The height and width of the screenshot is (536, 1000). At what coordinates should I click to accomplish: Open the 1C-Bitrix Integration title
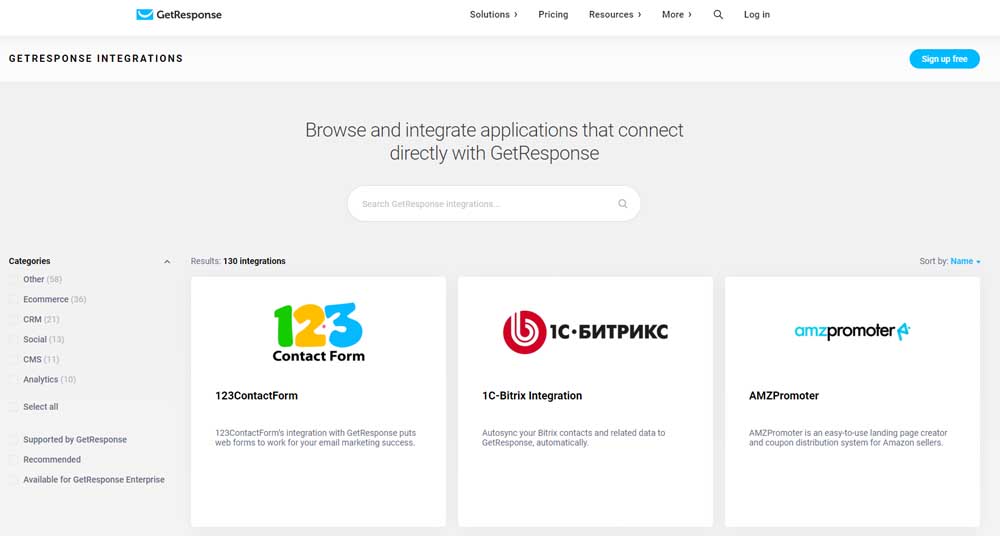(x=532, y=396)
